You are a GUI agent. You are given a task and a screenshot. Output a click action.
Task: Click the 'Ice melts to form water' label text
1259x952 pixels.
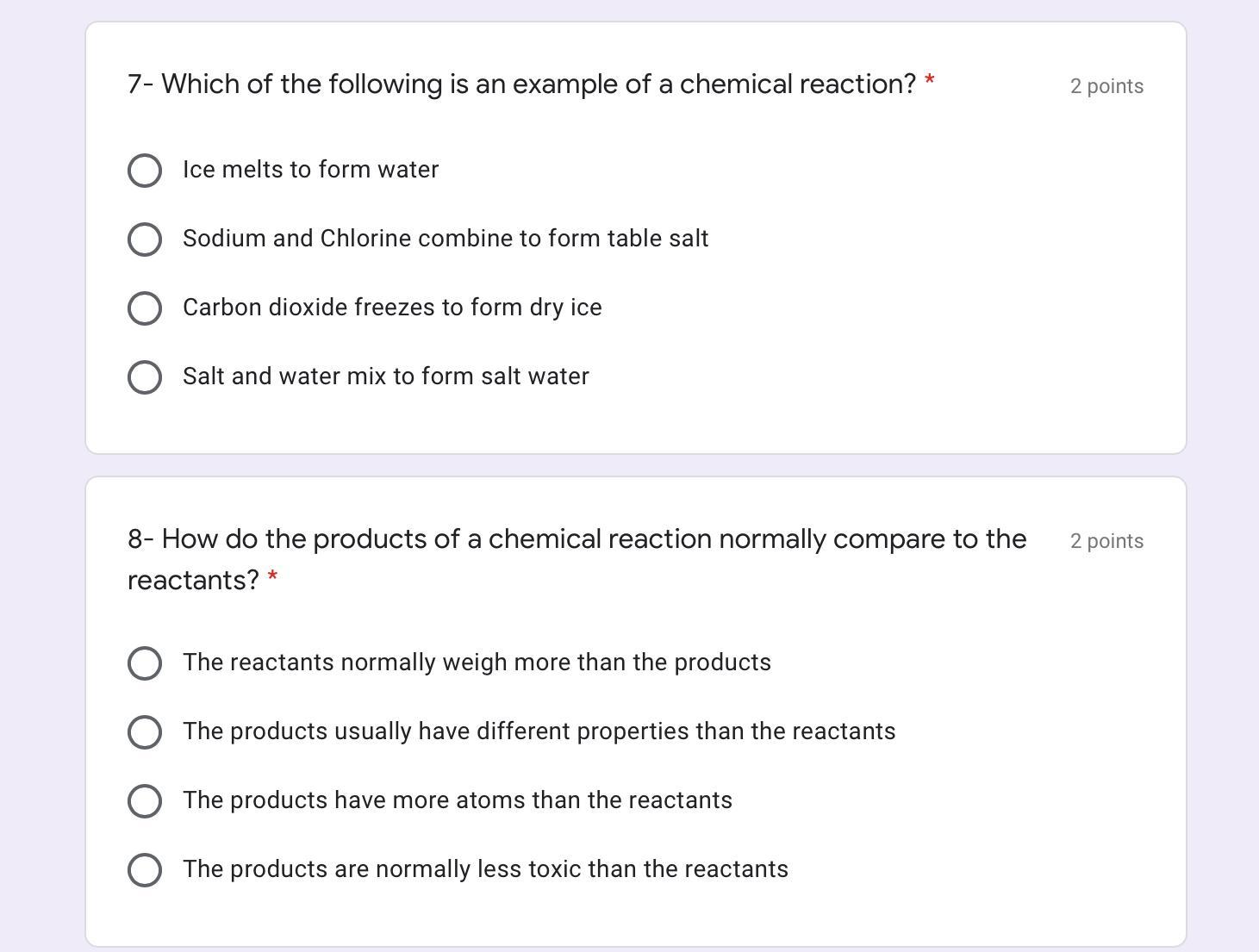pos(310,170)
